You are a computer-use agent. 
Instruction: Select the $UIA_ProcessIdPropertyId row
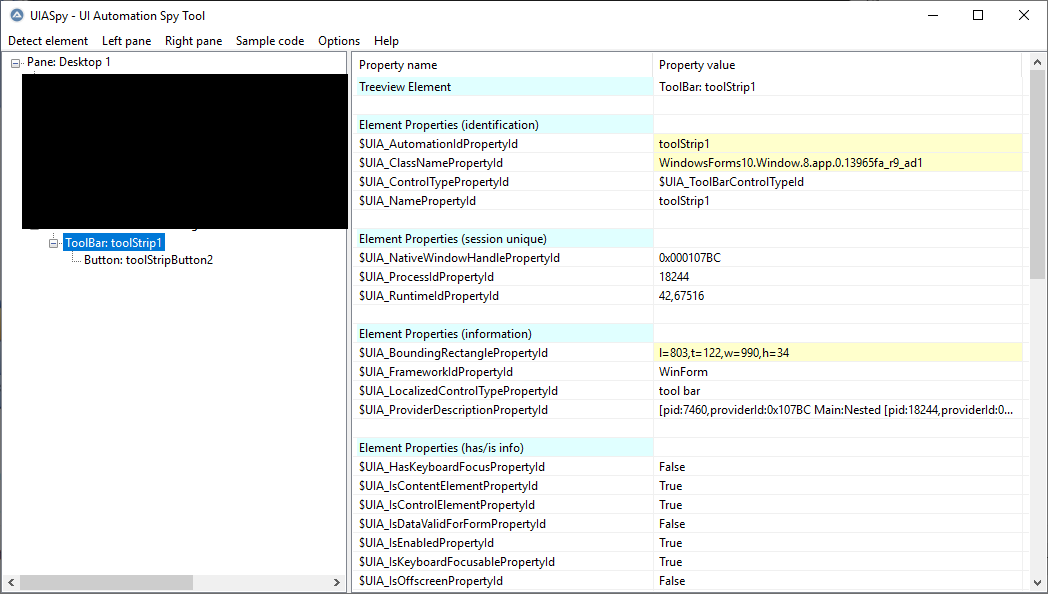pyautogui.click(x=688, y=277)
